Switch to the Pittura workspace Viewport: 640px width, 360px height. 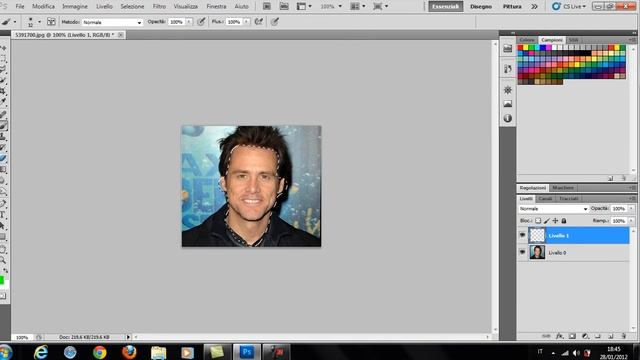tap(512, 6)
